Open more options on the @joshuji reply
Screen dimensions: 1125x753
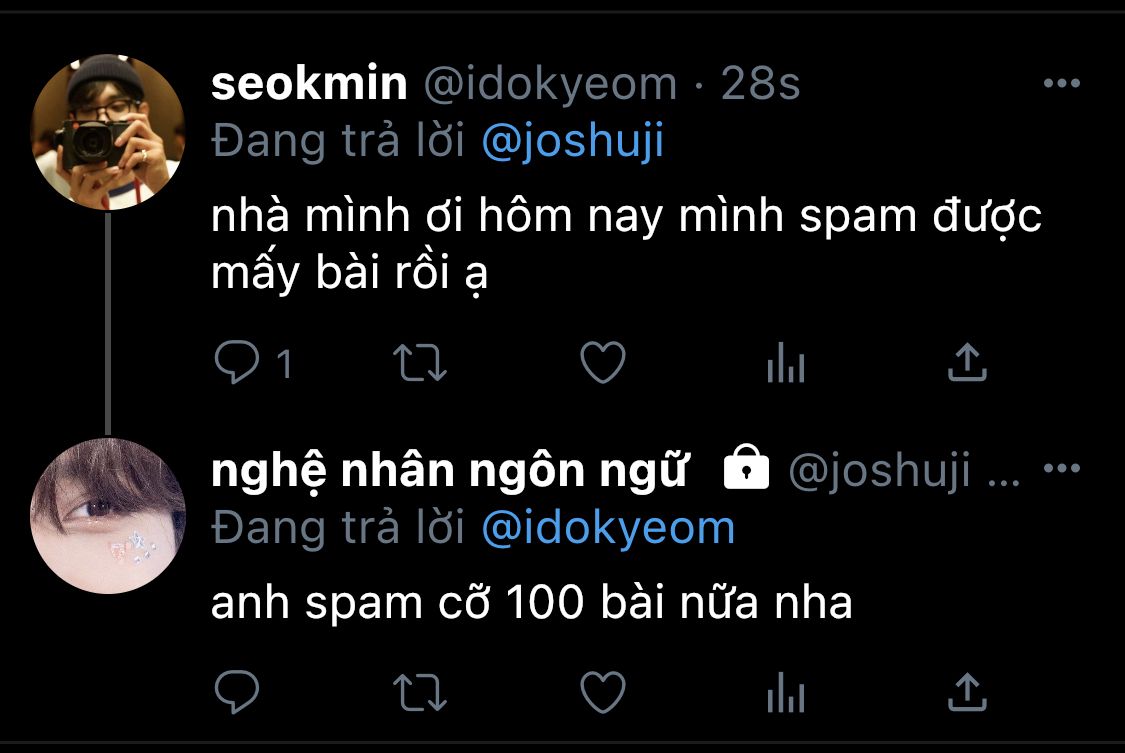click(1062, 468)
